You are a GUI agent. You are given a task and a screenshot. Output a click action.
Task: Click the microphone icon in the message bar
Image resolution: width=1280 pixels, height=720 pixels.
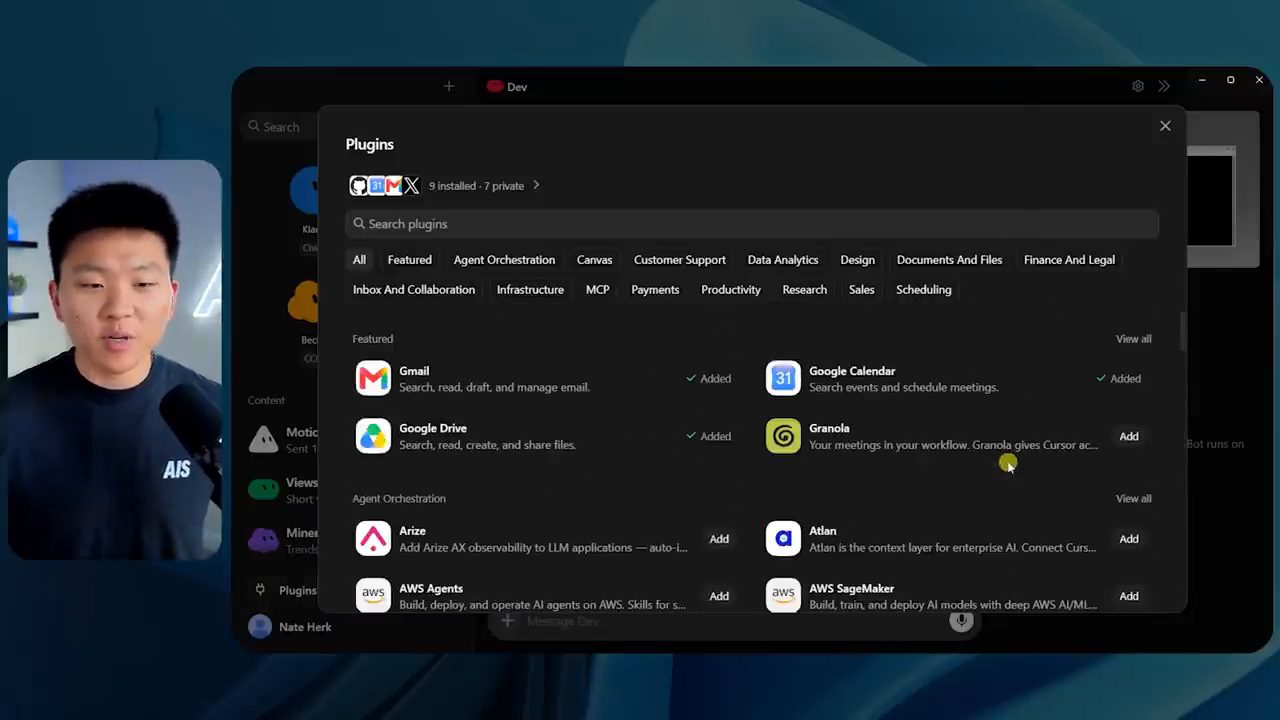pyautogui.click(x=961, y=621)
